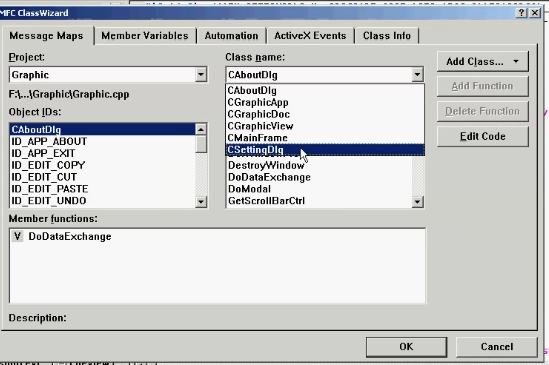
Task: Open the Automation tab
Action: click(x=231, y=36)
